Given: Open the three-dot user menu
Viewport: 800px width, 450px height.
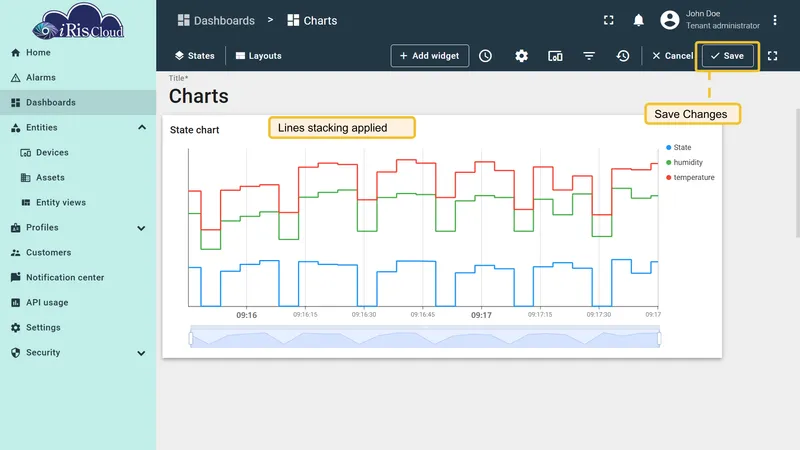Looking at the screenshot, I should click(x=774, y=20).
